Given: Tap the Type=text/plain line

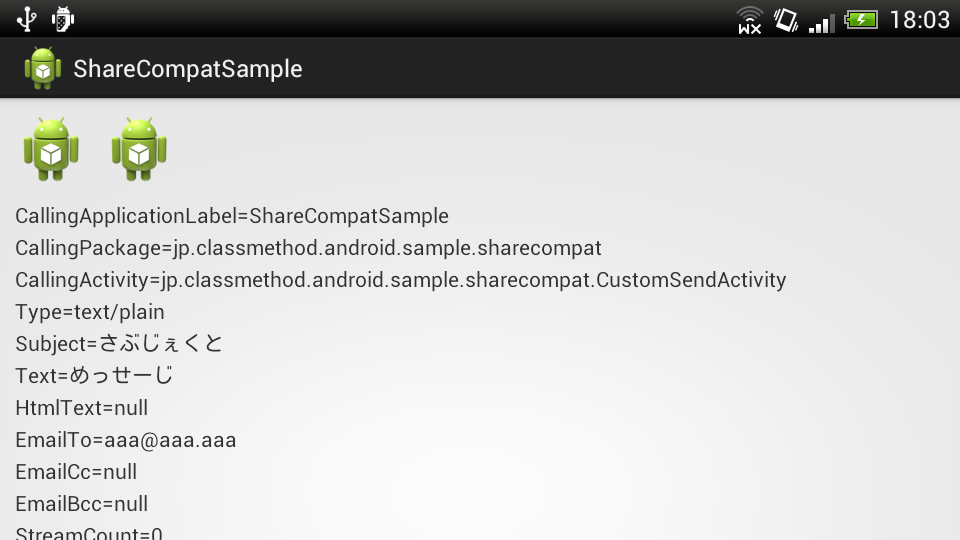Looking at the screenshot, I should click(90, 312).
